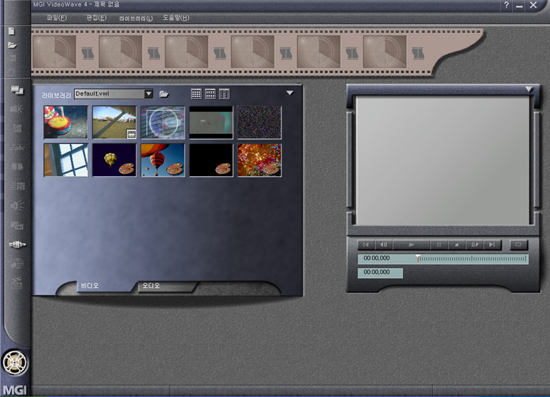This screenshot has width=550, height=397.
Task: Browse for library with folder icon
Action: pos(164,94)
